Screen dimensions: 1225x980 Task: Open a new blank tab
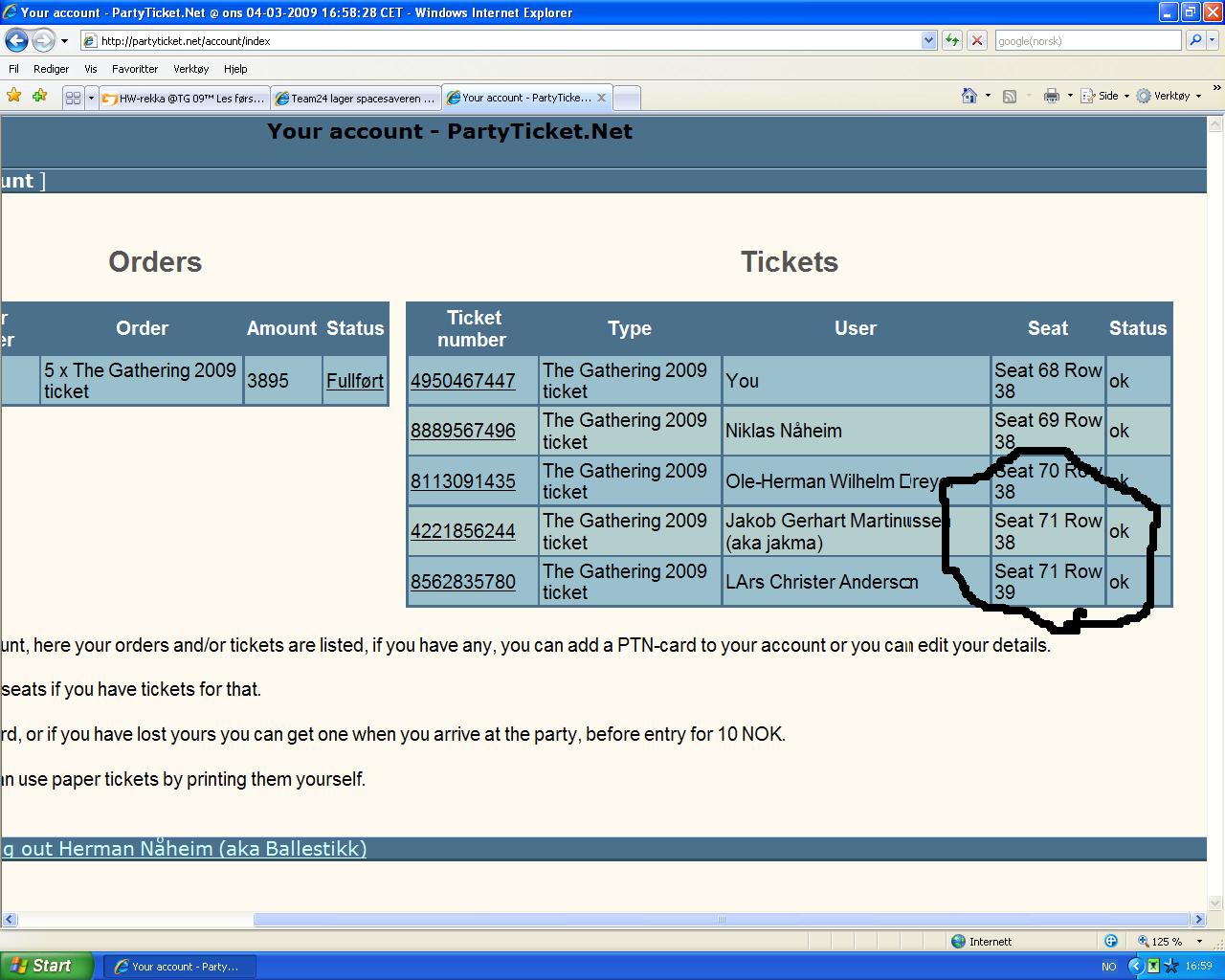(x=626, y=98)
